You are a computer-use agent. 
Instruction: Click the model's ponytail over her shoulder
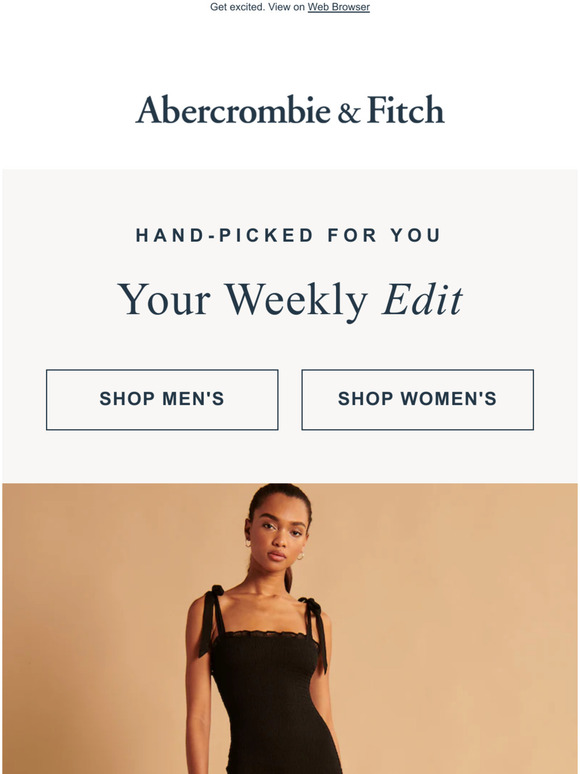pos(288,579)
